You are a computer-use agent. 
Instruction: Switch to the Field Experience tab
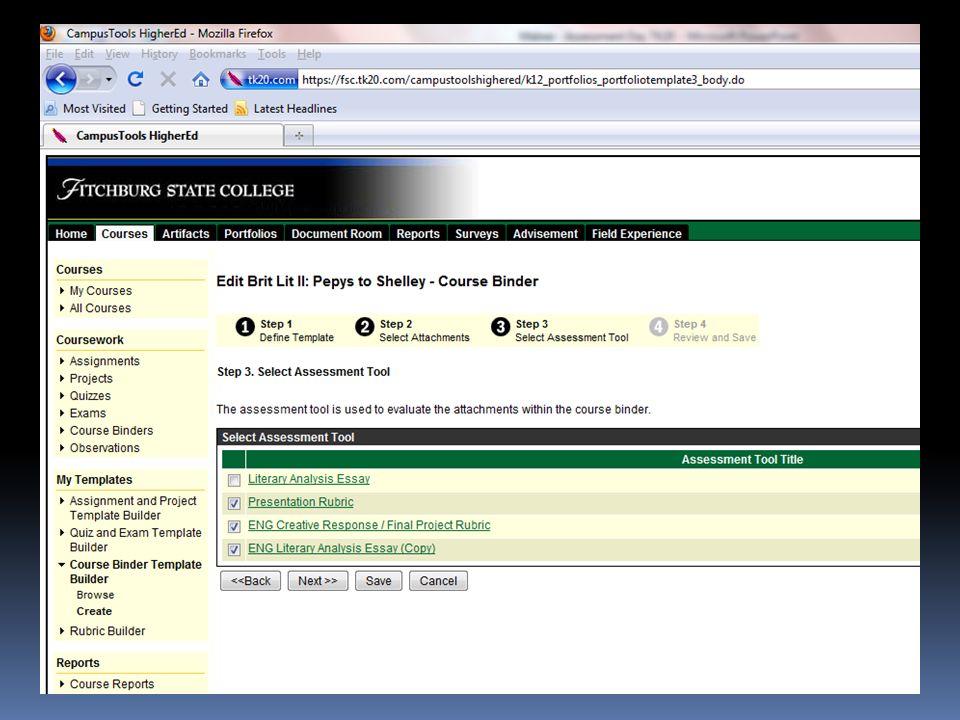[x=636, y=233]
